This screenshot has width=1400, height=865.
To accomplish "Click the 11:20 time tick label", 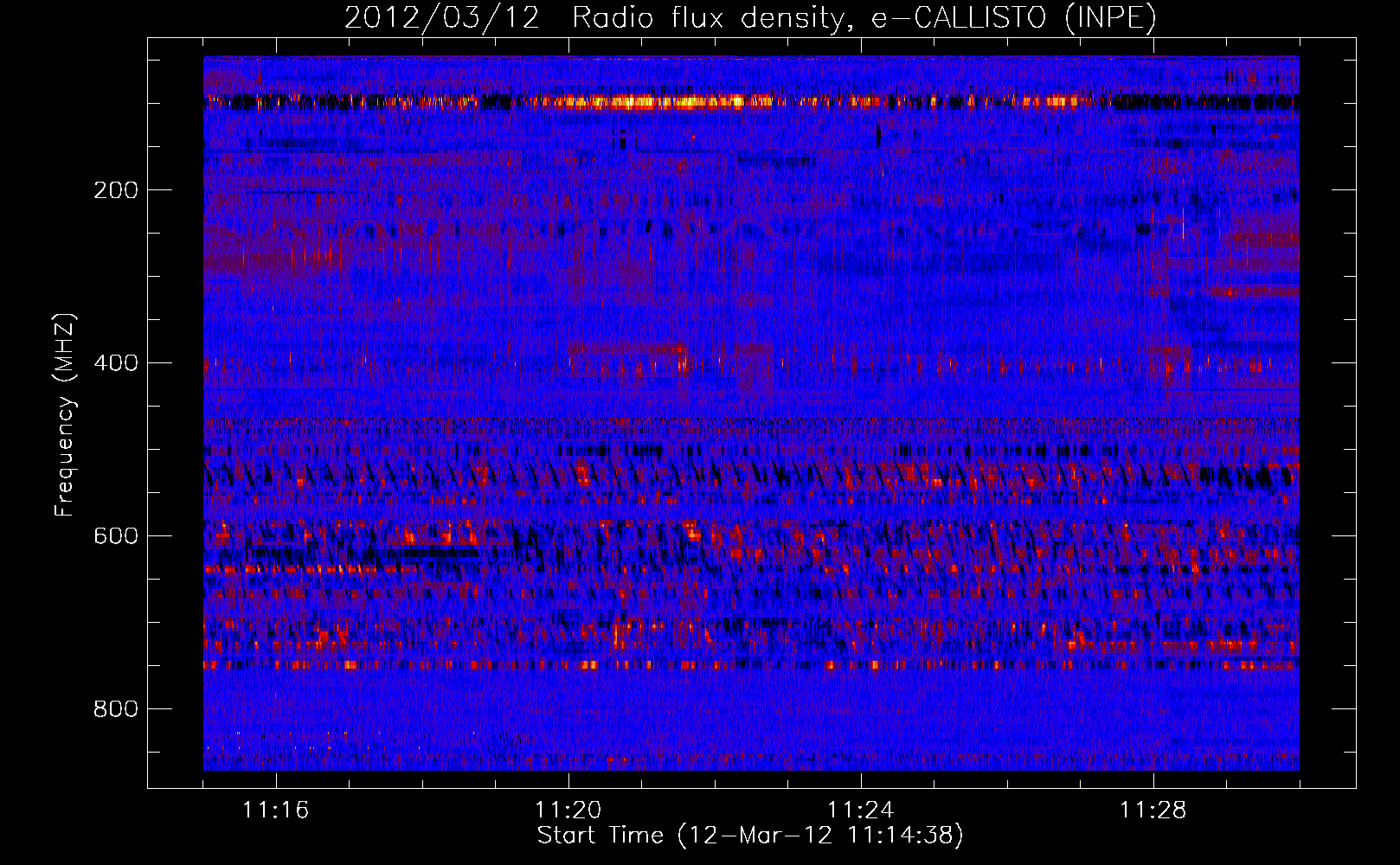I will [568, 811].
